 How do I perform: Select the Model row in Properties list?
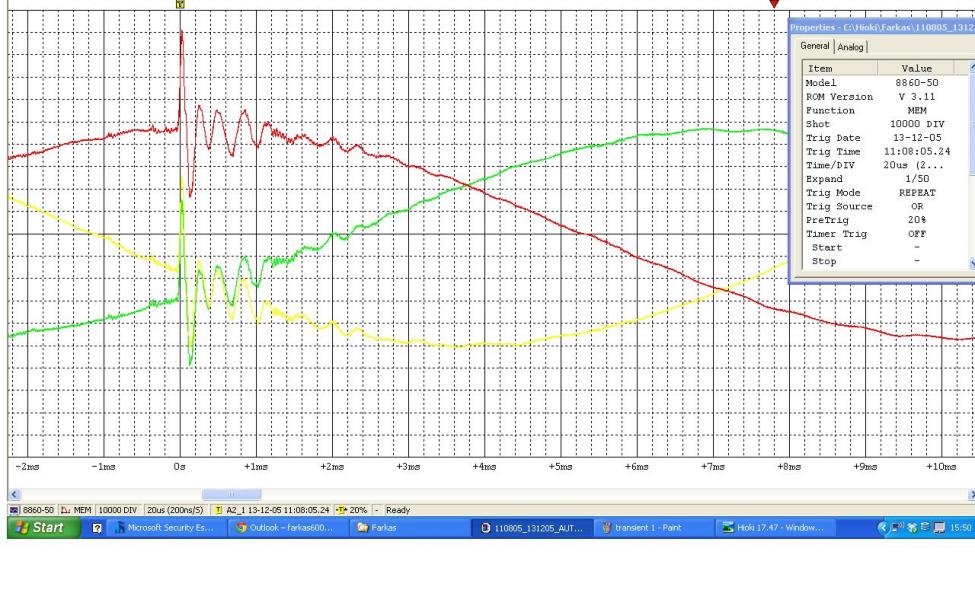point(885,83)
